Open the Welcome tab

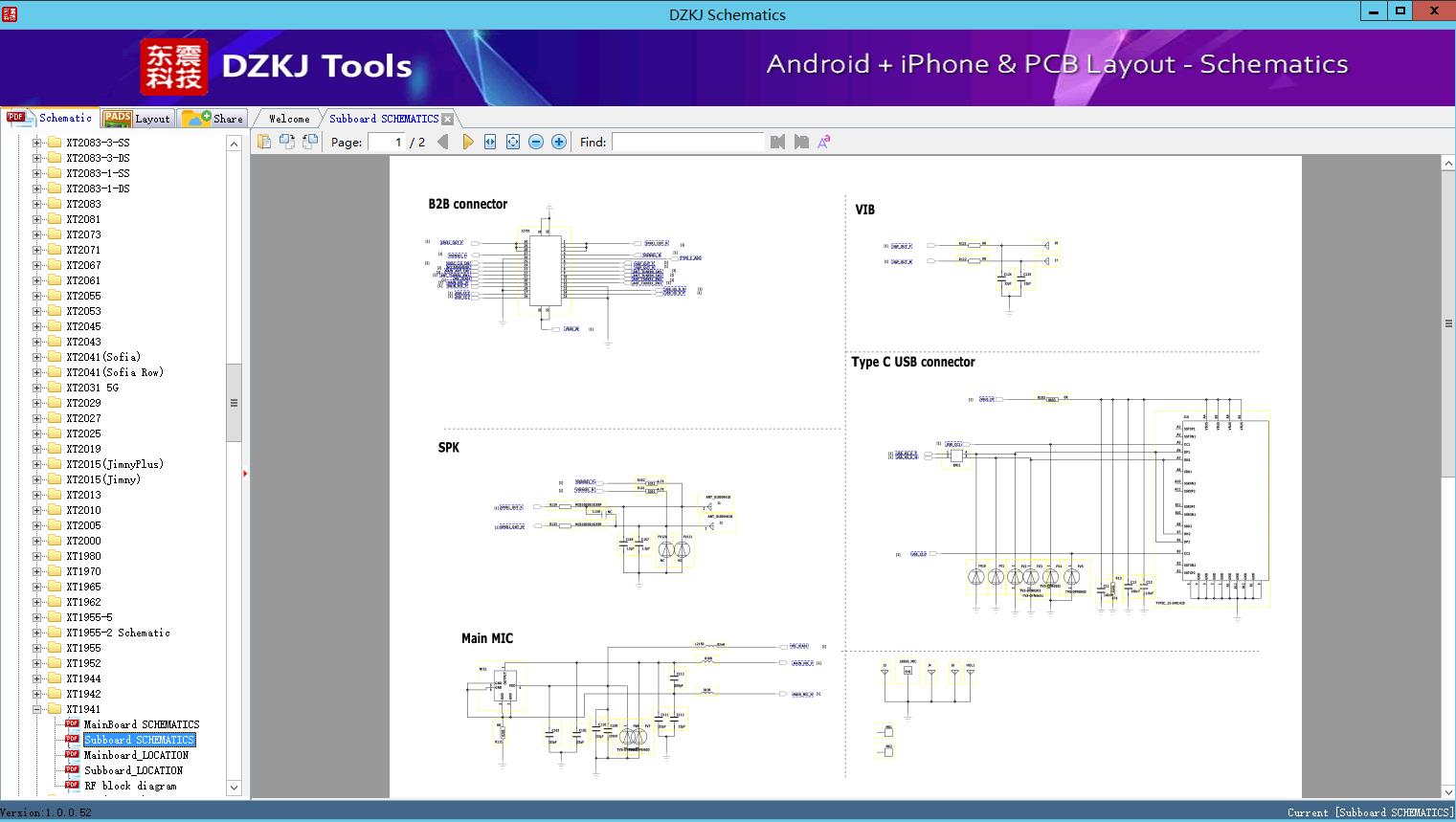(x=289, y=119)
